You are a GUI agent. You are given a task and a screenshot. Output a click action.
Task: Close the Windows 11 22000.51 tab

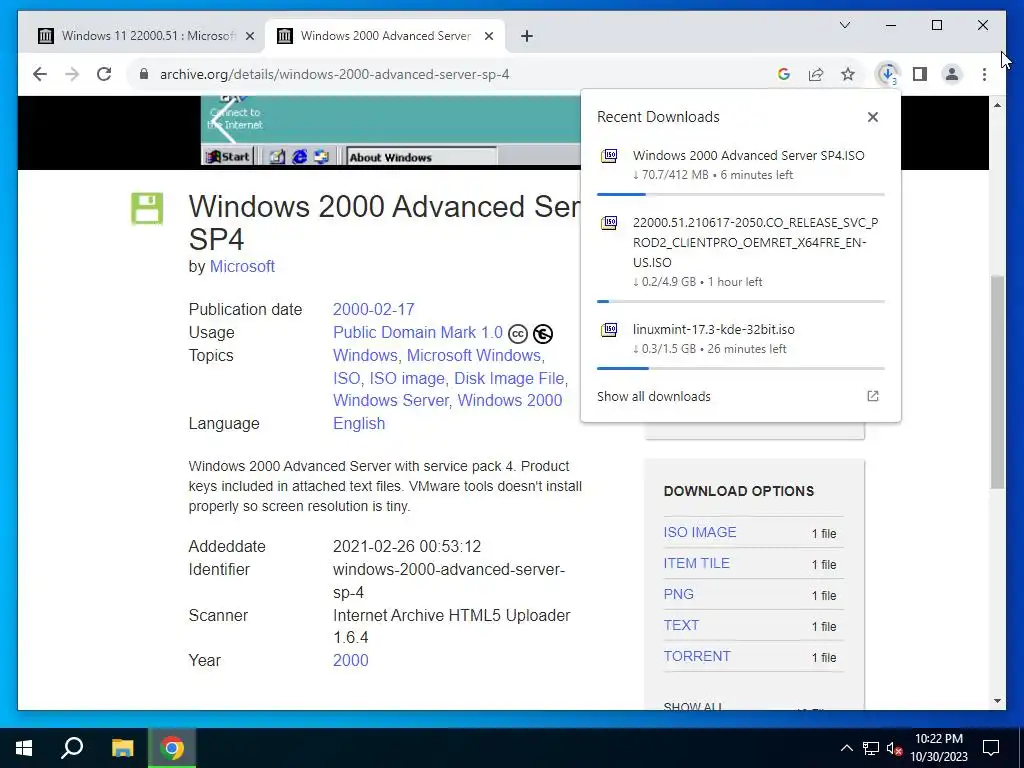coord(249,36)
